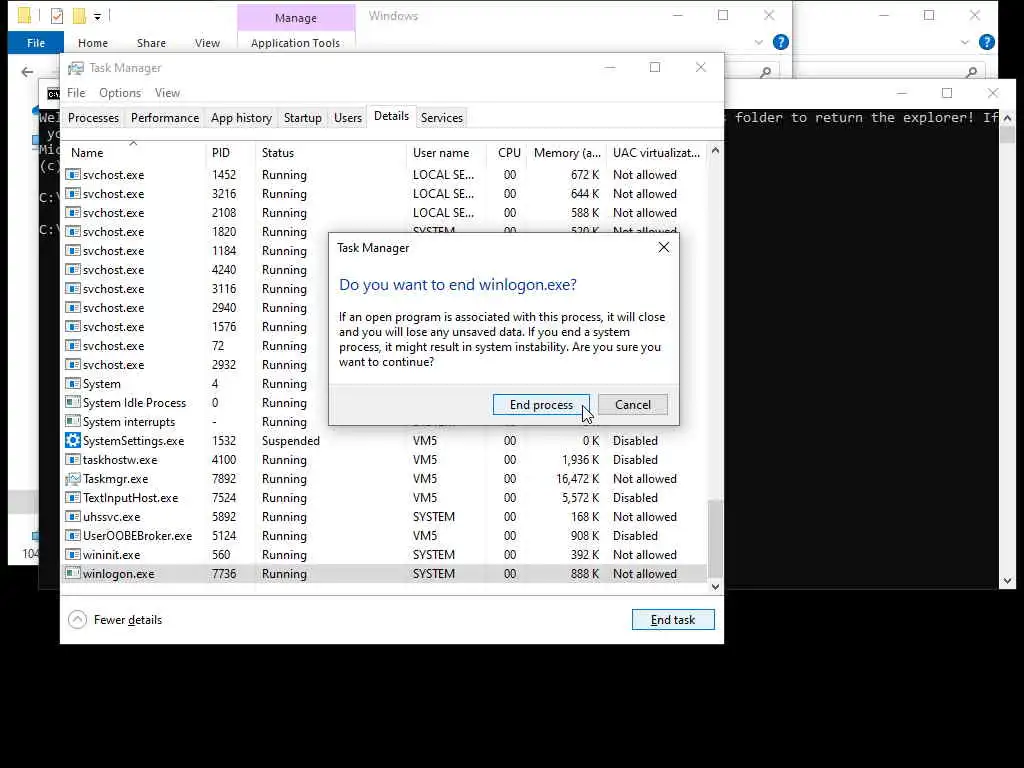Open Task Manager Options menu
This screenshot has width=1024, height=768.
pyautogui.click(x=120, y=93)
